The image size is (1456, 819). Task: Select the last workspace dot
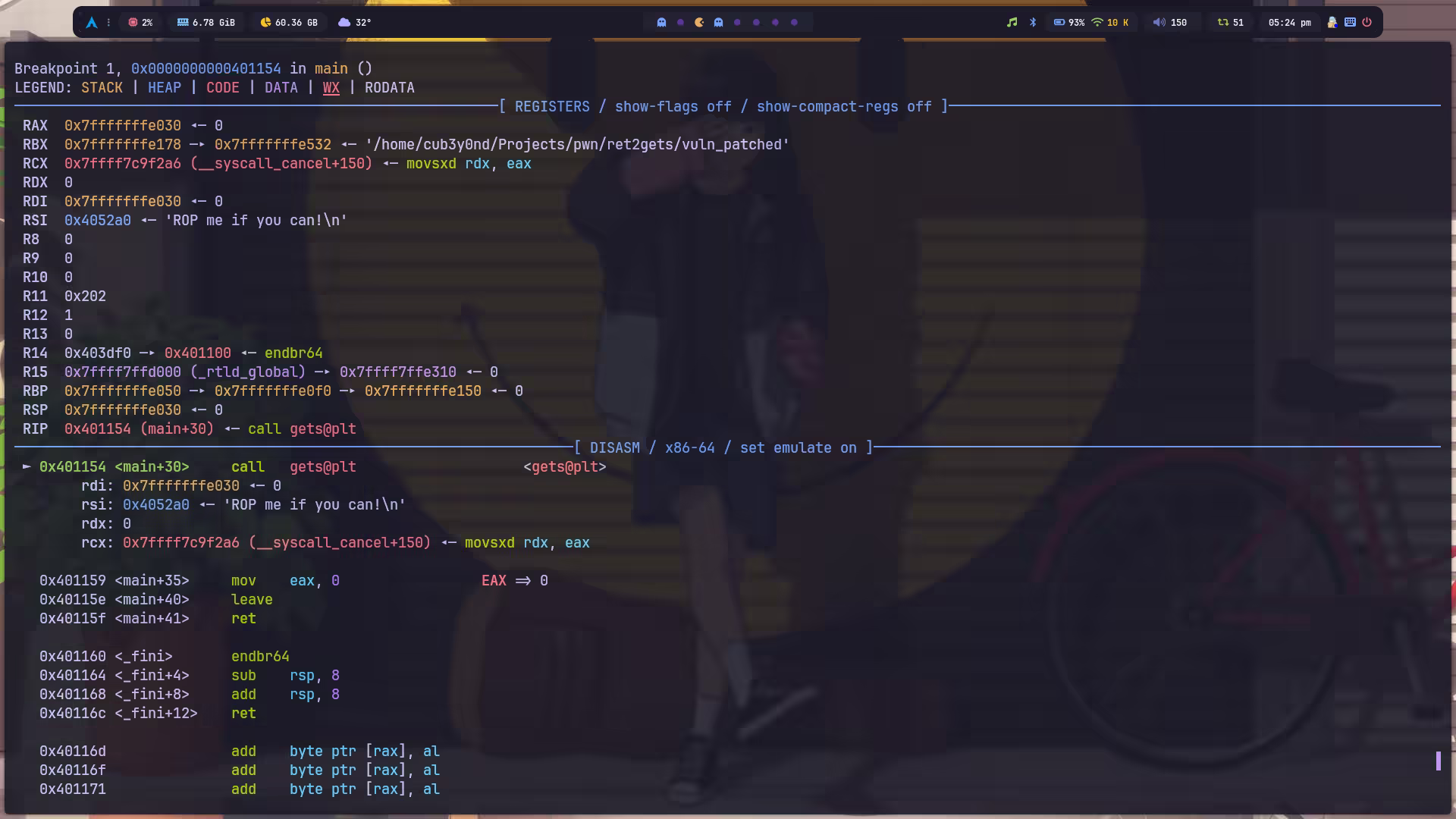click(x=794, y=23)
